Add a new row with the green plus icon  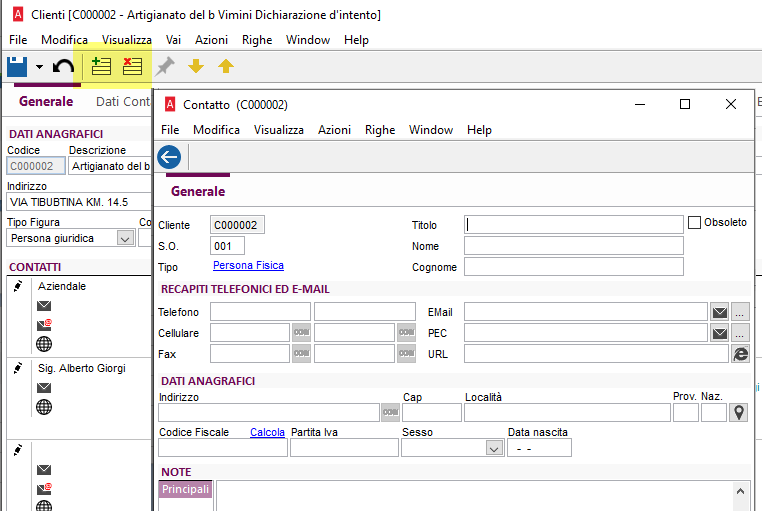pyautogui.click(x=101, y=66)
